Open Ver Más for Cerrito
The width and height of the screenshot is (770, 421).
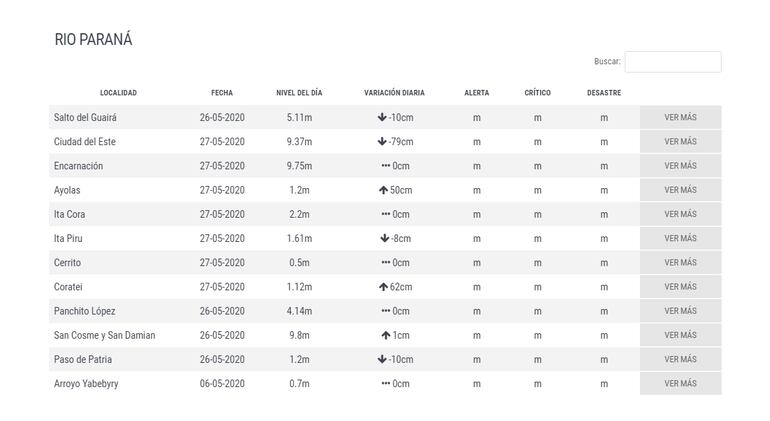[680, 263]
